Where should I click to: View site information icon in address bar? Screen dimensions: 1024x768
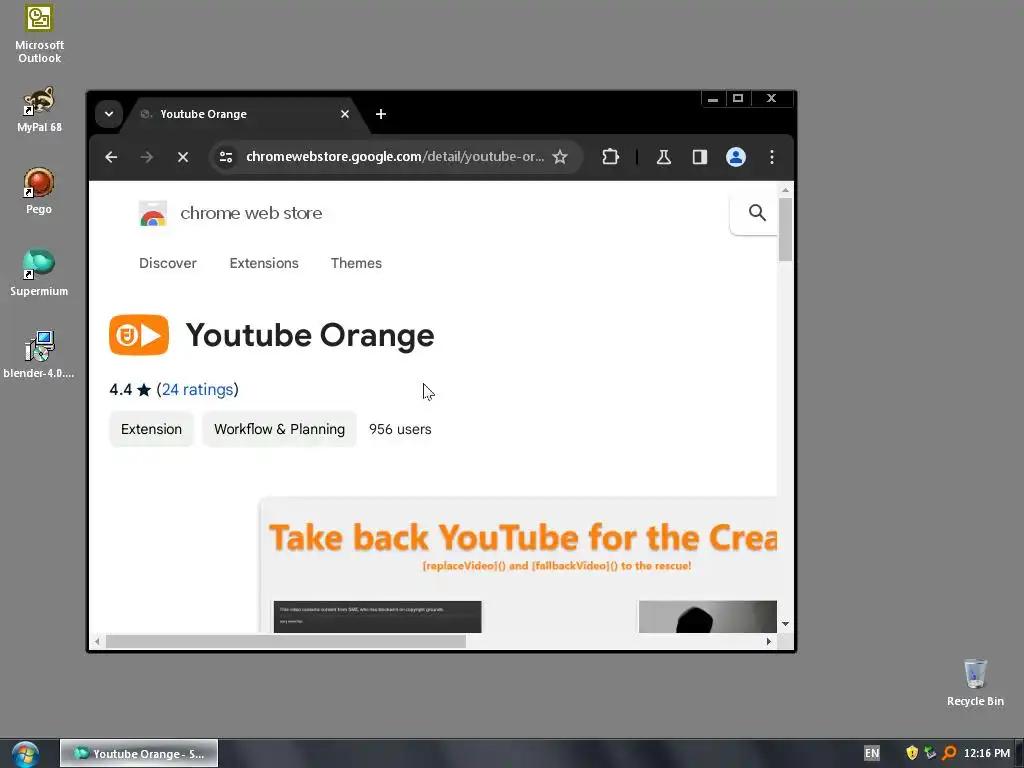click(x=226, y=157)
